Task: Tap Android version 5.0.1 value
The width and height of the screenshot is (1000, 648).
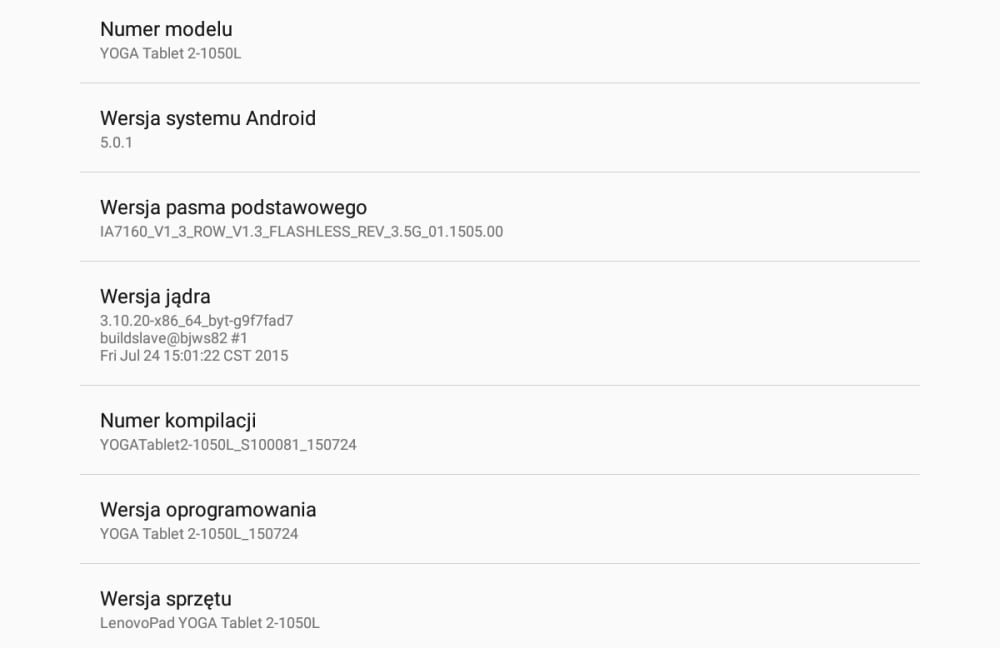Action: pos(116,142)
